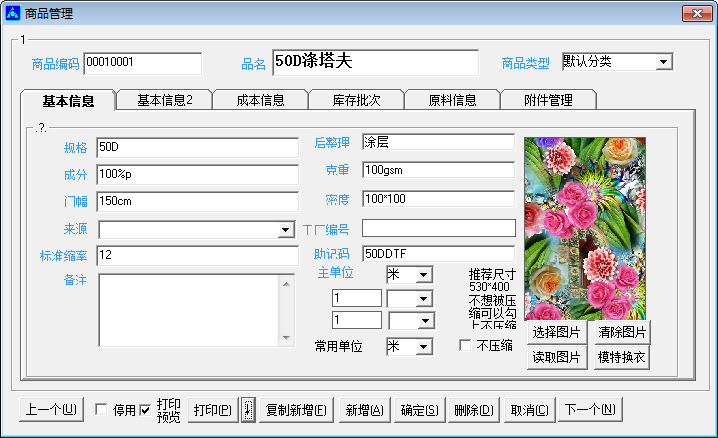718x438 pixels.
Task: Click the empty 工厂编号 field
Action: [439, 228]
